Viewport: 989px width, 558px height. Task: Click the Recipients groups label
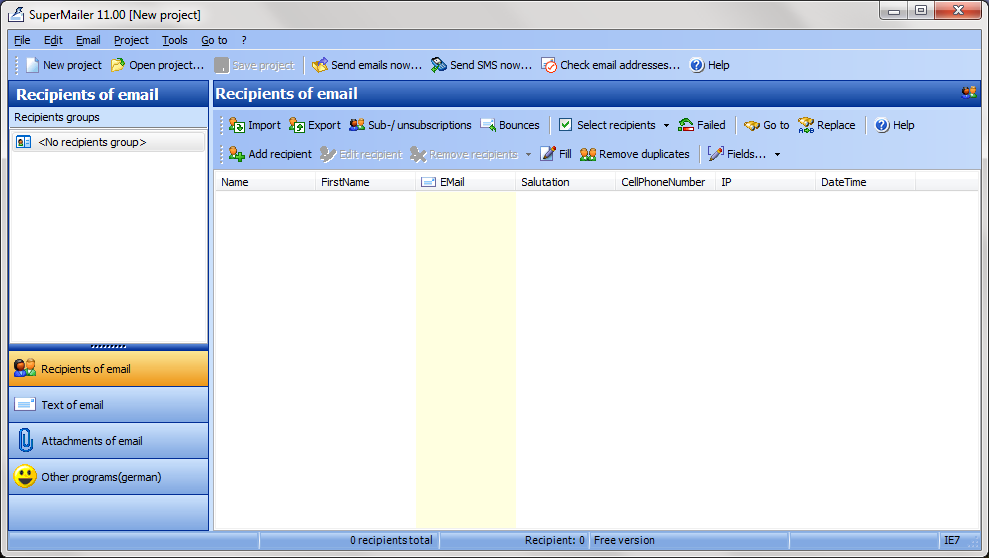[57, 117]
